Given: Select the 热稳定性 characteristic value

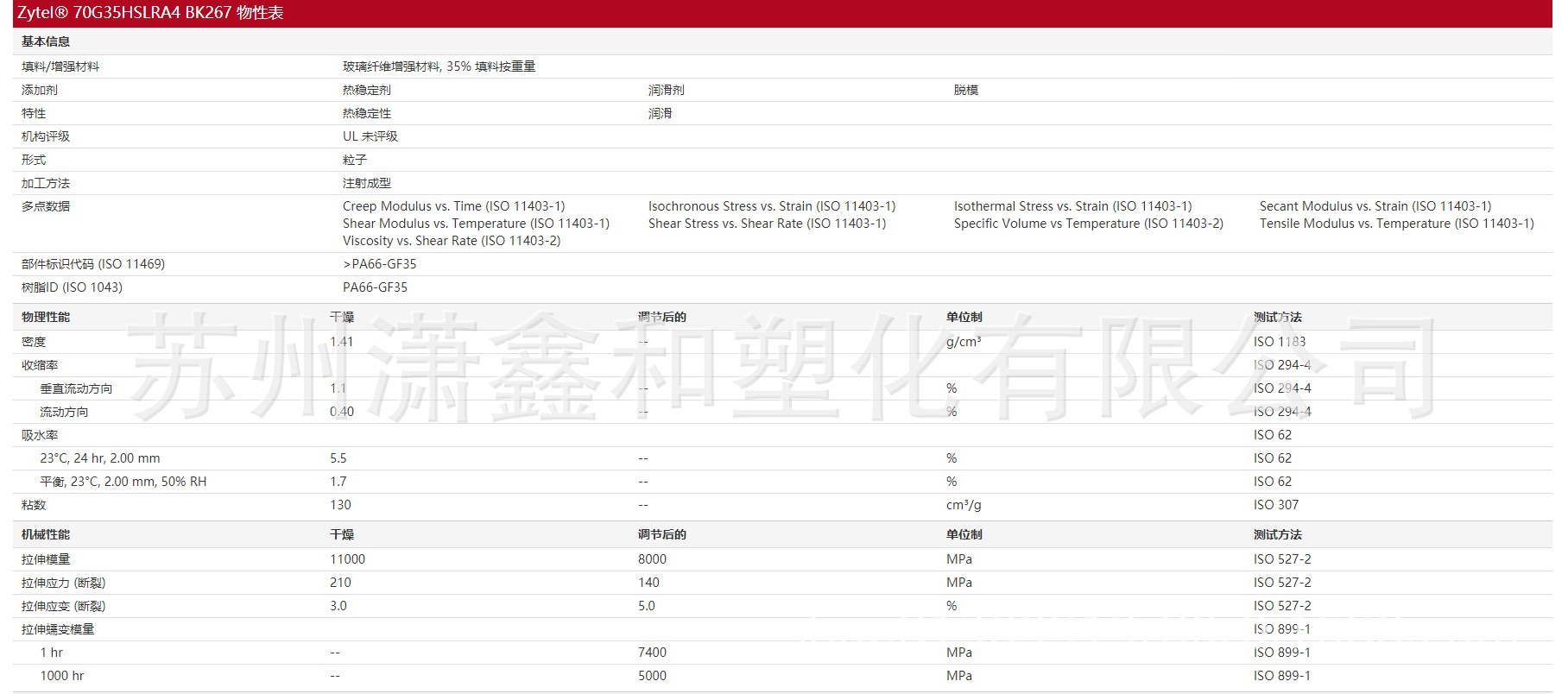Looking at the screenshot, I should (367, 113).
